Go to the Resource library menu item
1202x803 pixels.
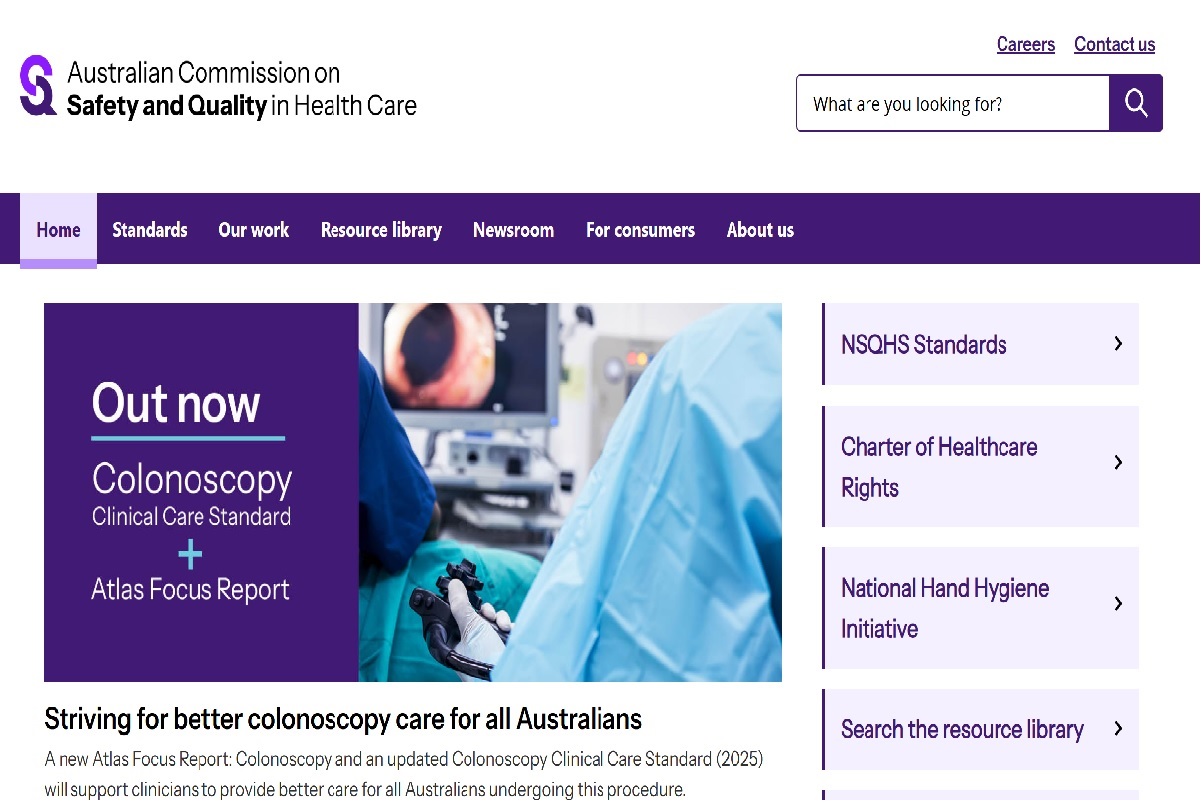[381, 230]
